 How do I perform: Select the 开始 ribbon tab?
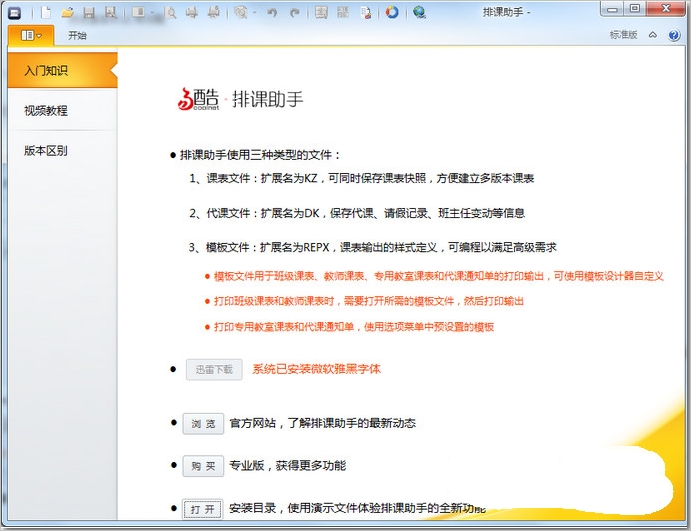(x=77, y=35)
